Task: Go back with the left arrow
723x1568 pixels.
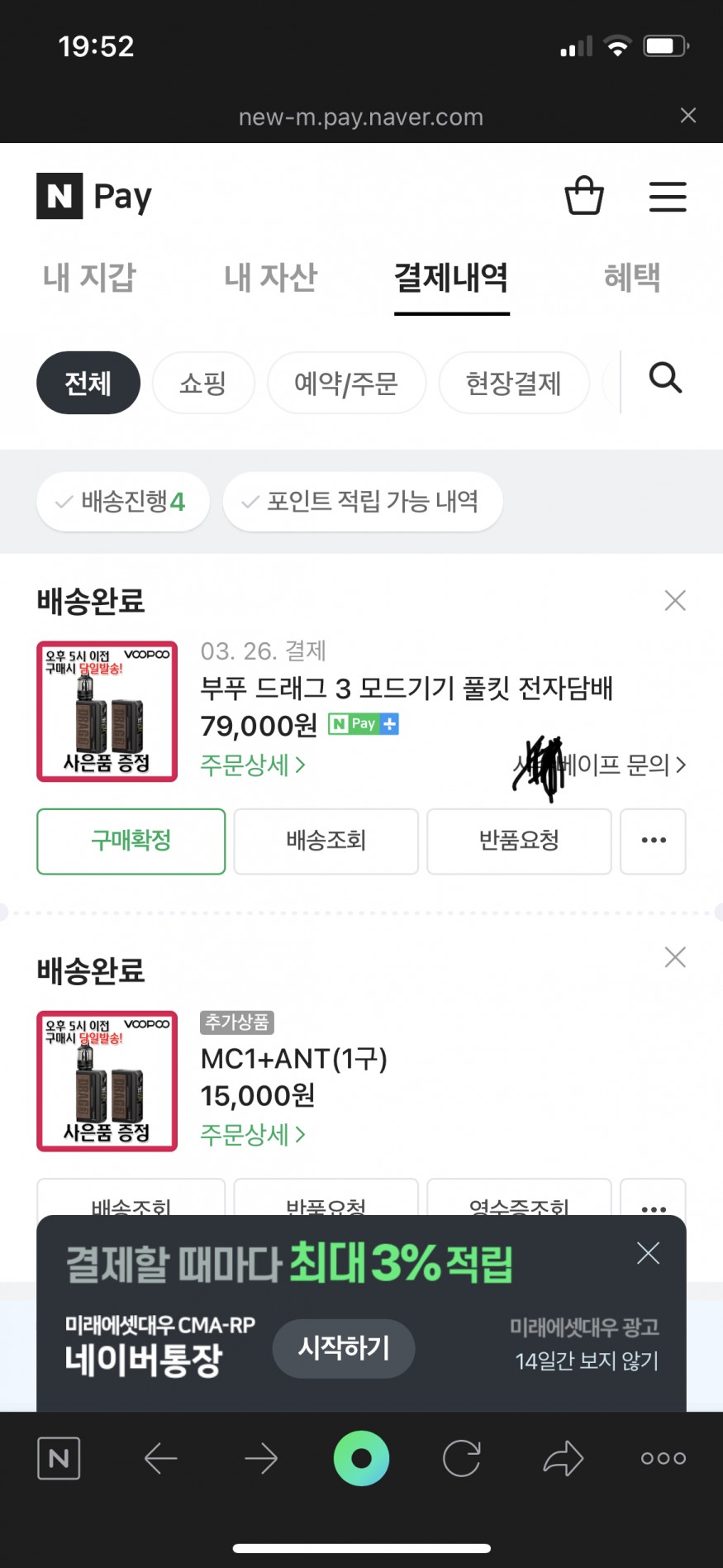Action: tap(161, 1458)
